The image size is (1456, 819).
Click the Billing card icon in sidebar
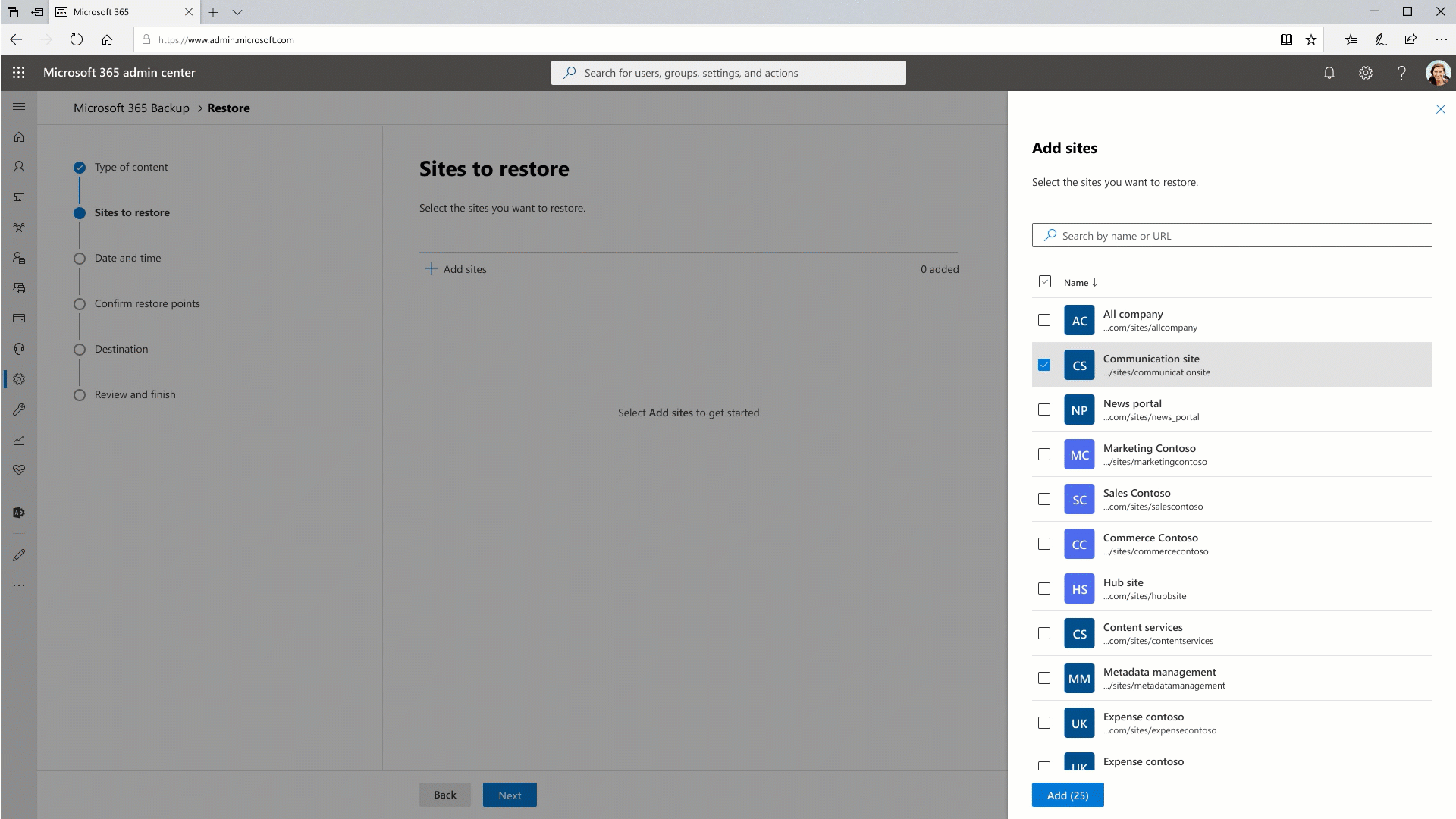(19, 318)
